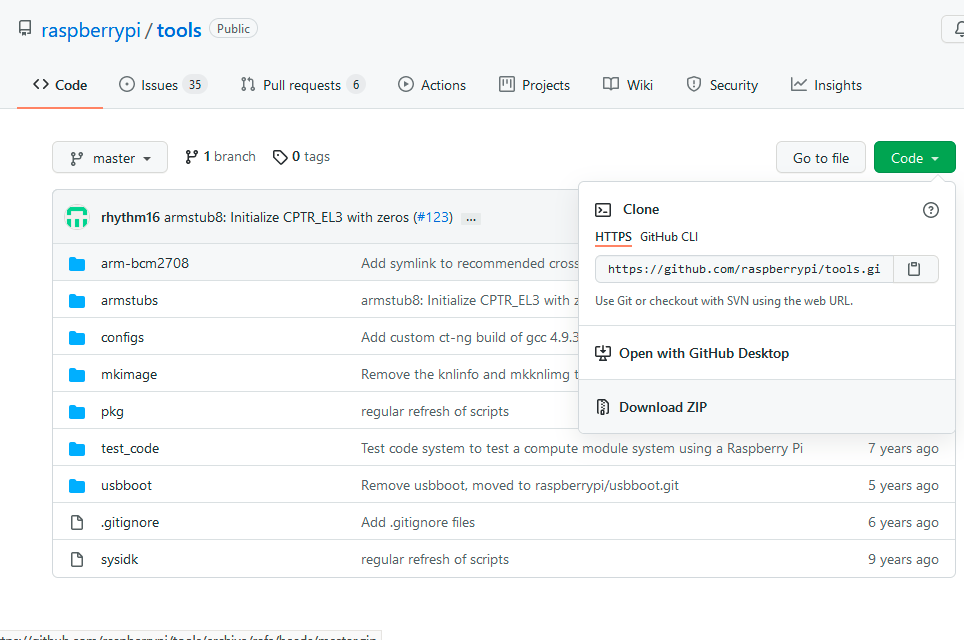Click the .gitignore file icon
964x640 pixels.
(77, 523)
